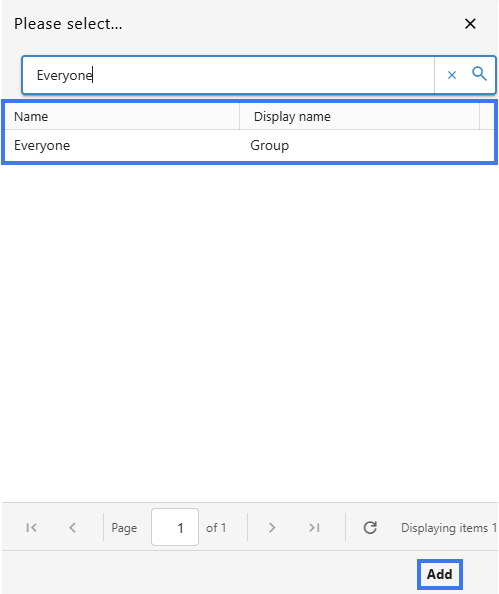Click the 'Displaying items' status text
This screenshot has height=594, width=499.
point(449,528)
